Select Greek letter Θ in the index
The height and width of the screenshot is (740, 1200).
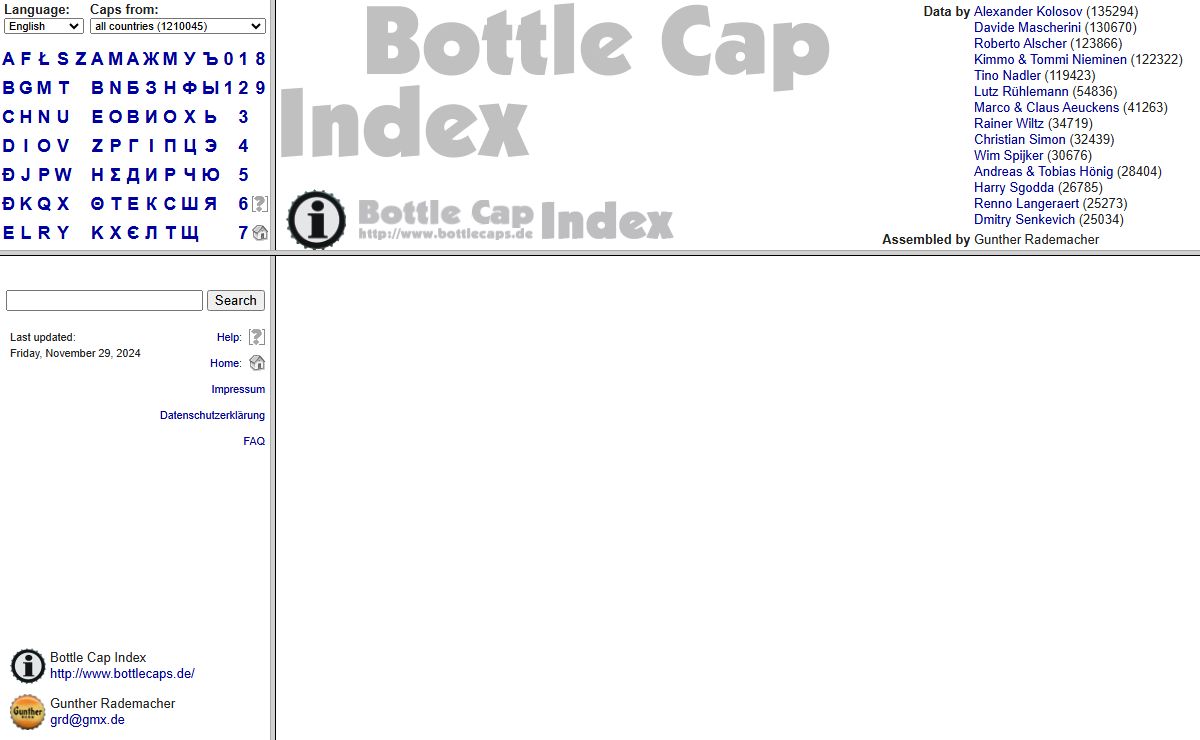click(97, 204)
